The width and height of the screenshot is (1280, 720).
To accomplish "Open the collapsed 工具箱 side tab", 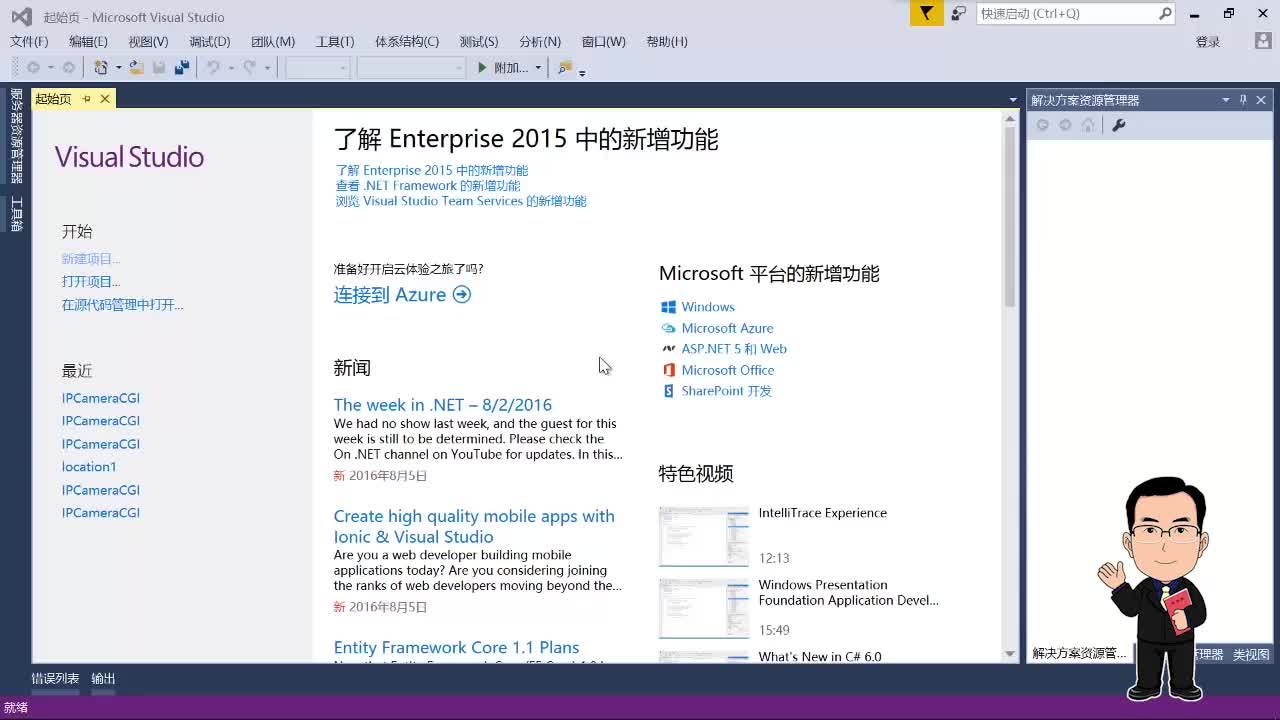I will [16, 214].
